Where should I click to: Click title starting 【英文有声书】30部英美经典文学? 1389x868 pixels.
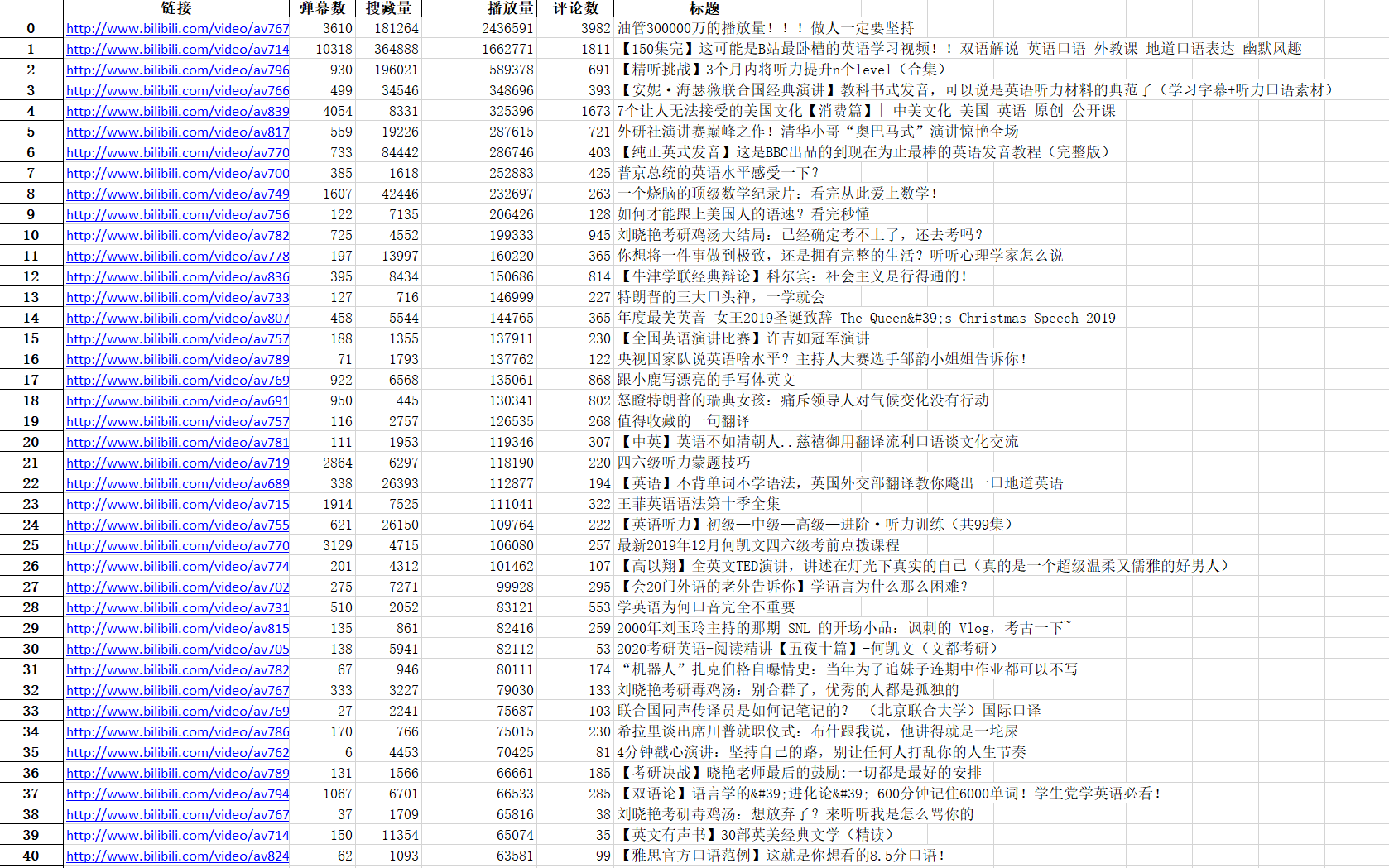[757, 835]
